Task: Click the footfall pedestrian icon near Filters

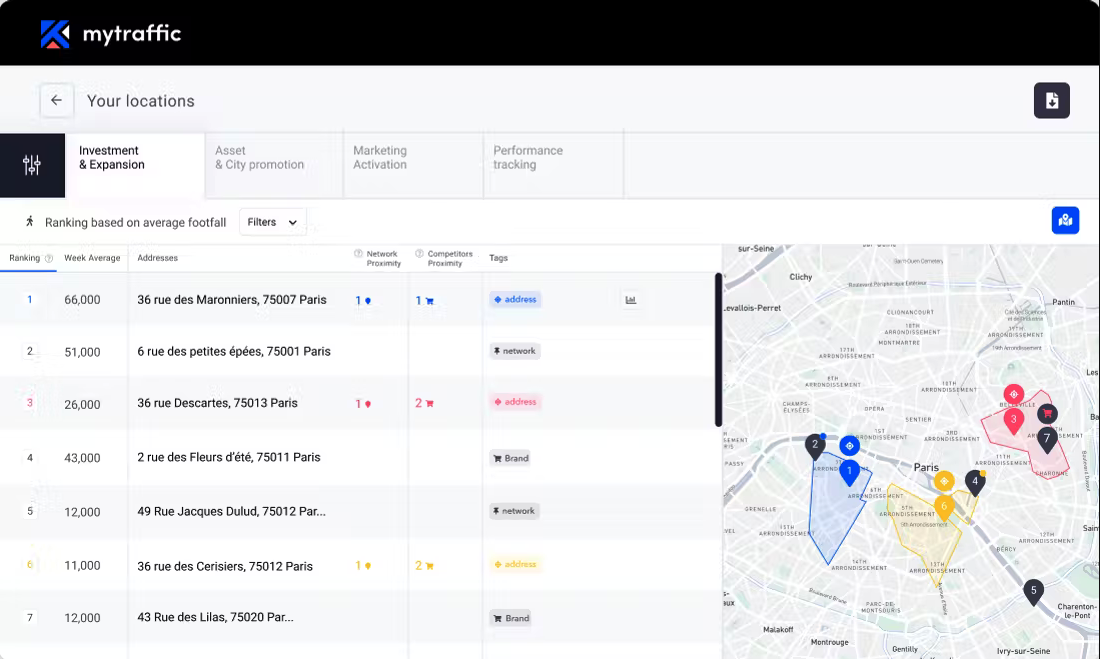Action: pyautogui.click(x=29, y=221)
